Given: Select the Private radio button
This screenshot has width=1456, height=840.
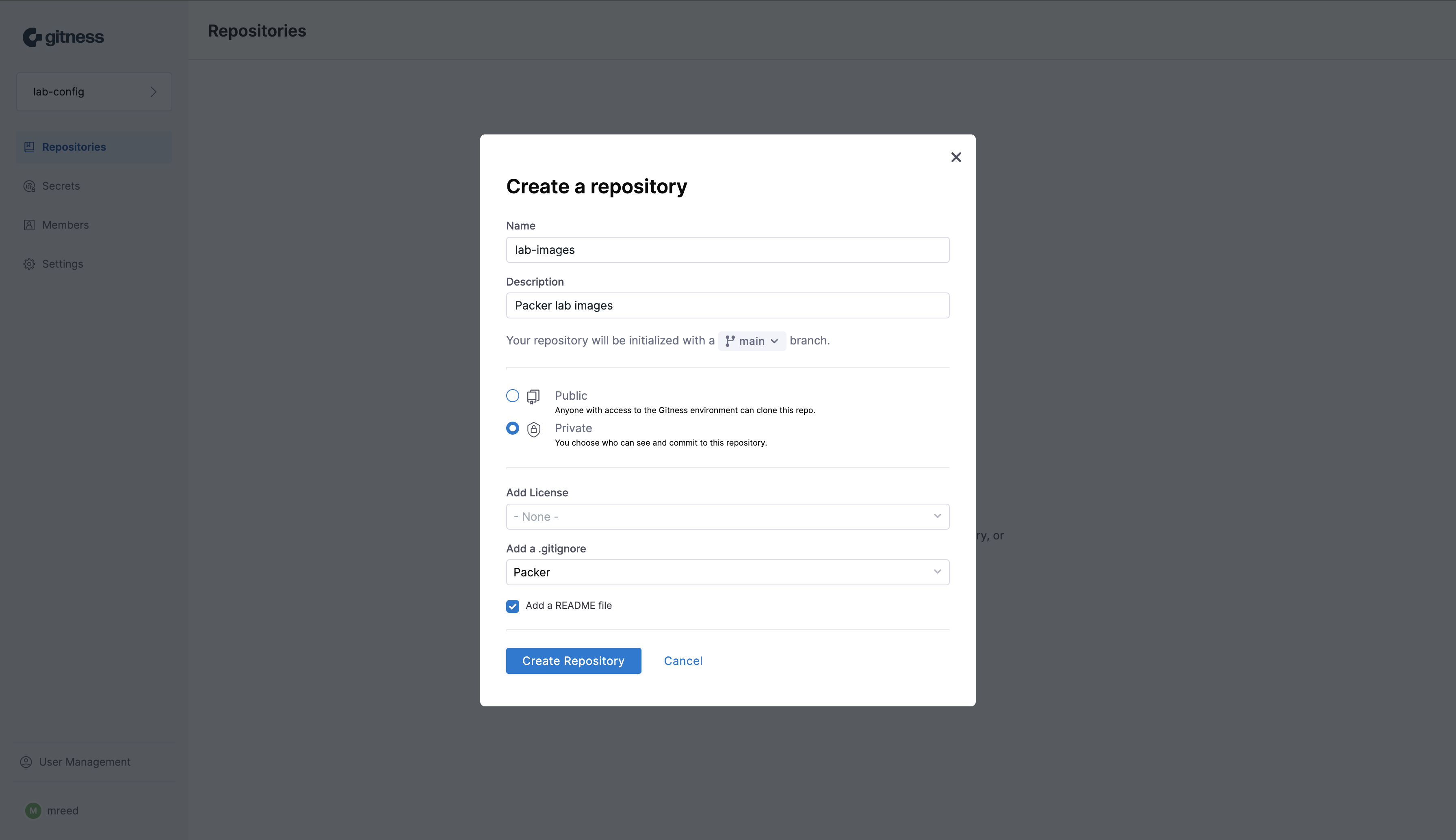Looking at the screenshot, I should click(512, 428).
